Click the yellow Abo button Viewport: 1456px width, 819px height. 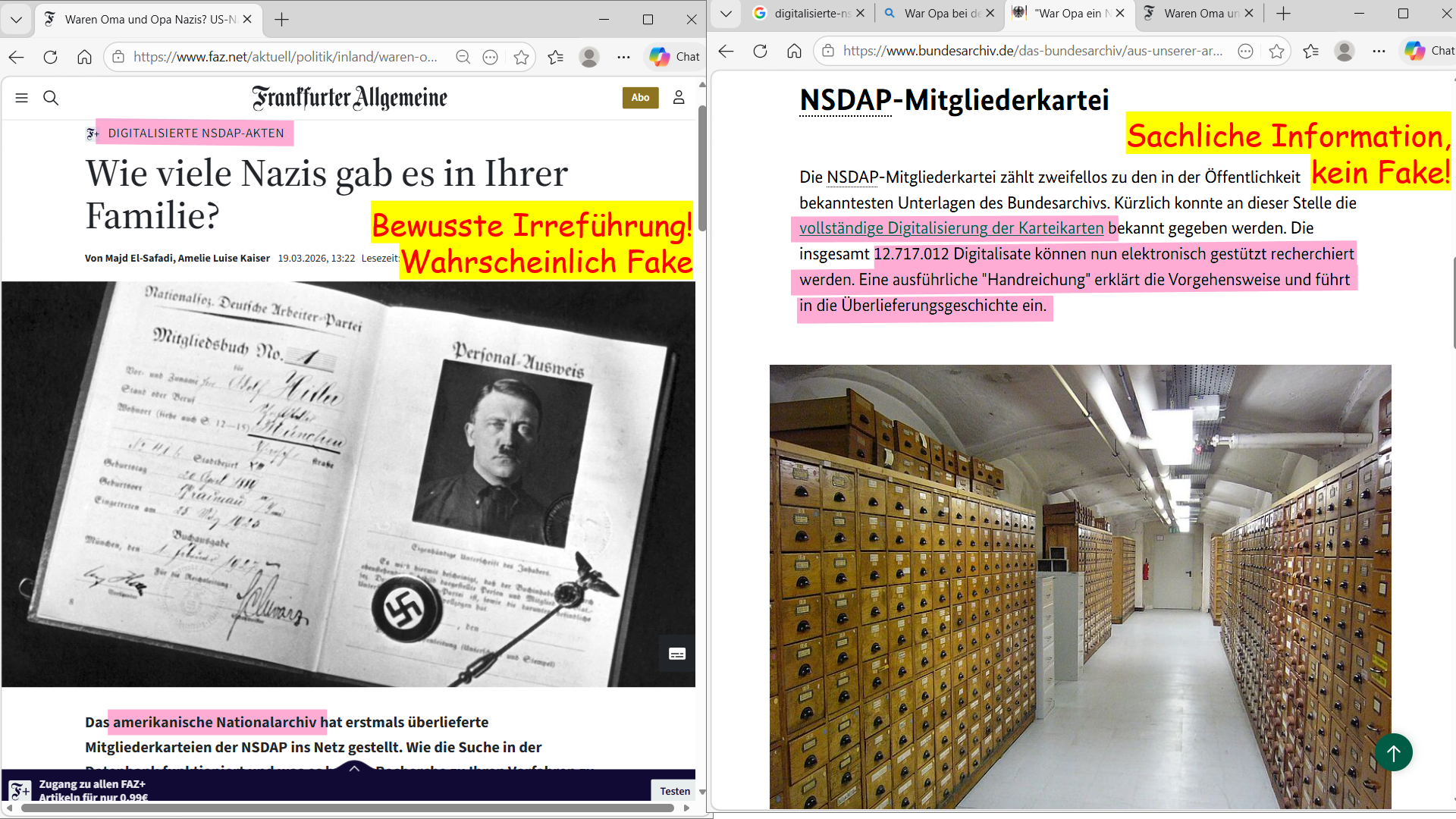(x=640, y=98)
